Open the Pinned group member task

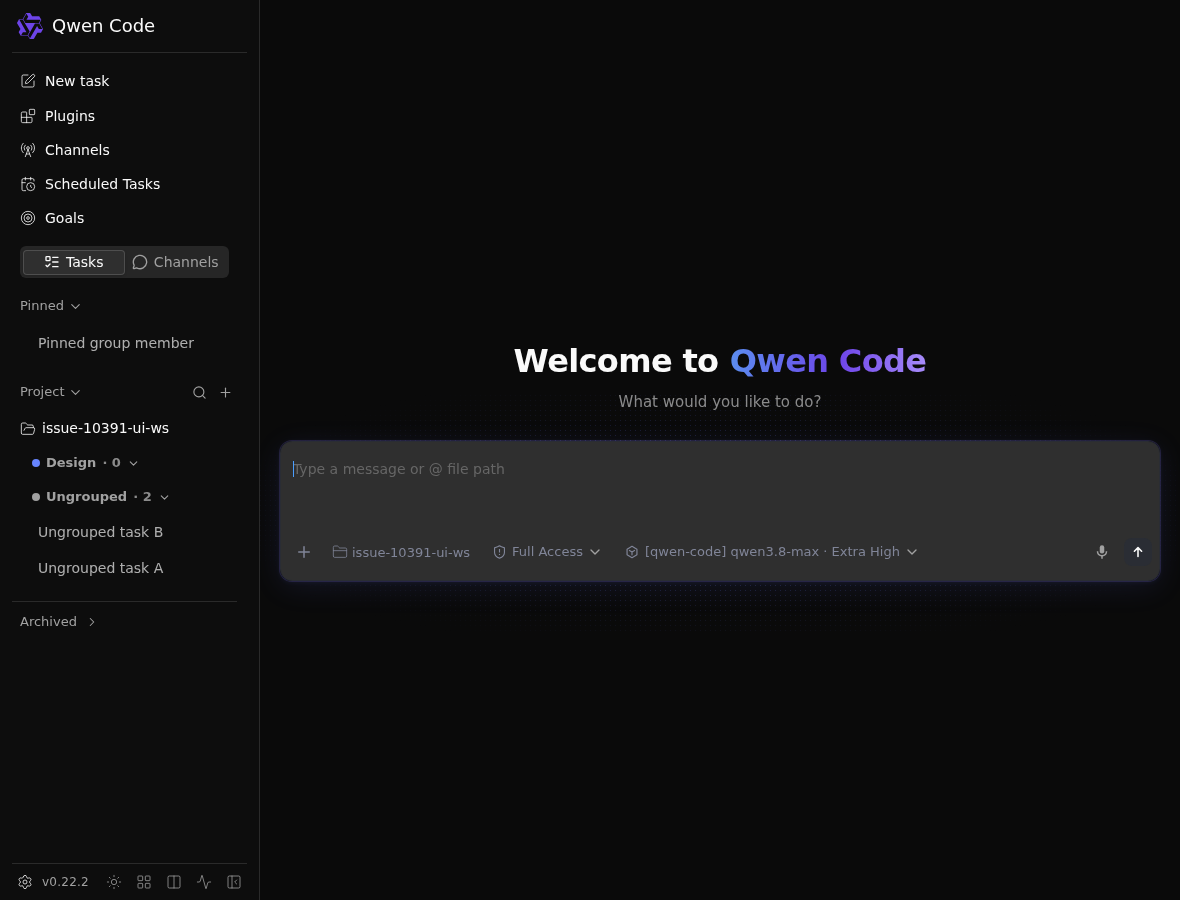pyautogui.click(x=116, y=343)
